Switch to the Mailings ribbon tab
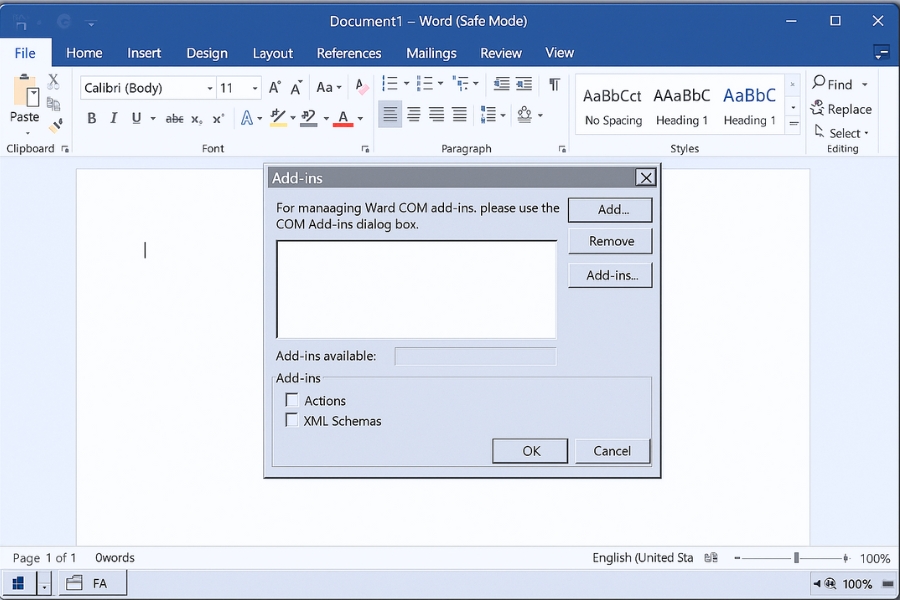 [431, 53]
